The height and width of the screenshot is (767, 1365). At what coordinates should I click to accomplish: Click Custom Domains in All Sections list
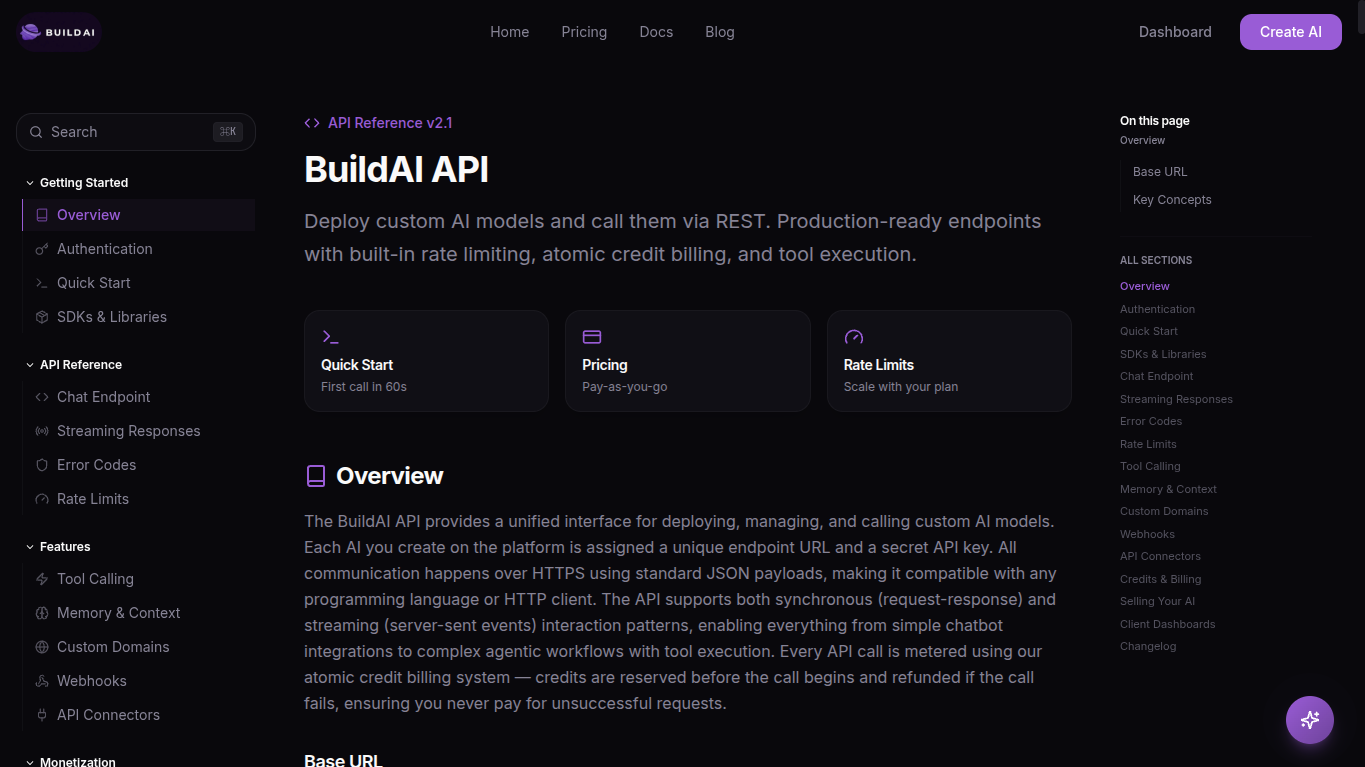pos(1164,511)
